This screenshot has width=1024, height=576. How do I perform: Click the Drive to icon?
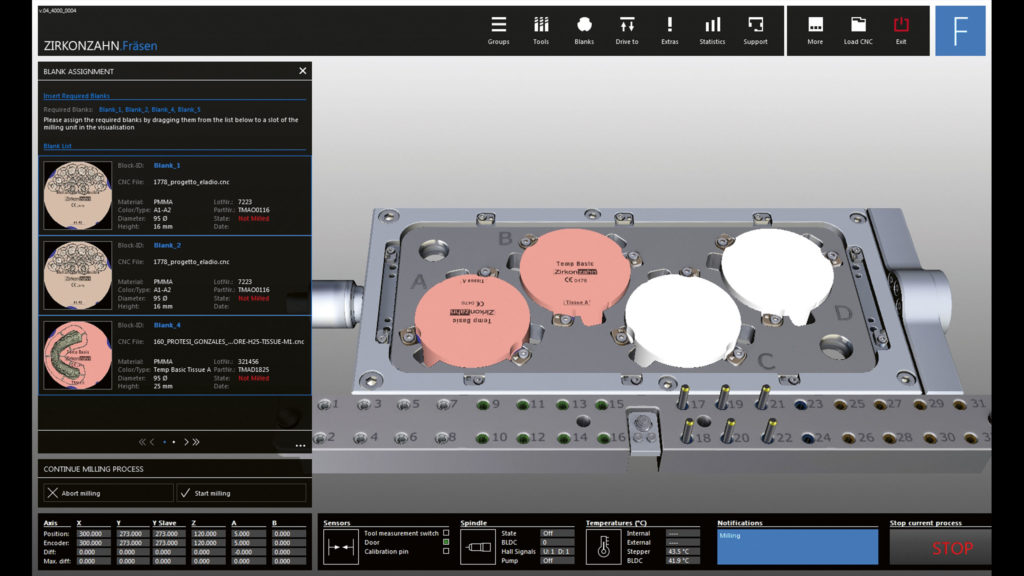point(627,25)
